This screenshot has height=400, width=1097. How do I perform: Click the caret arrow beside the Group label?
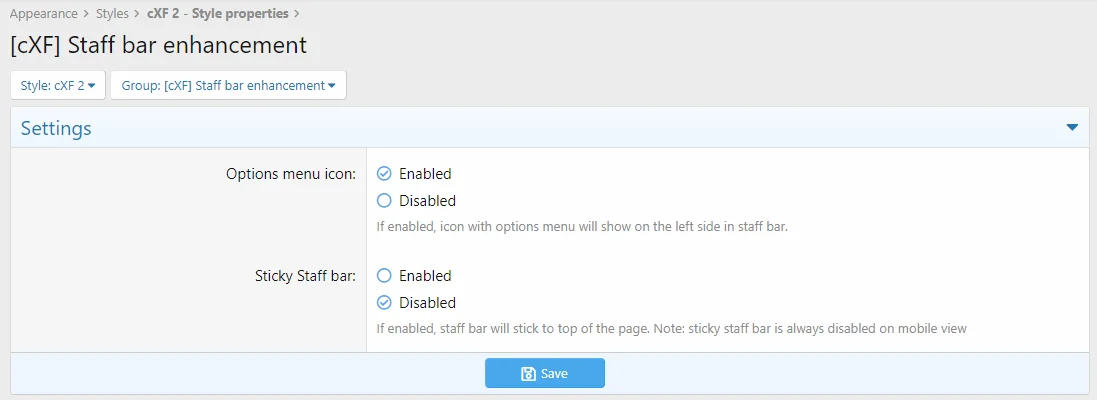click(332, 86)
